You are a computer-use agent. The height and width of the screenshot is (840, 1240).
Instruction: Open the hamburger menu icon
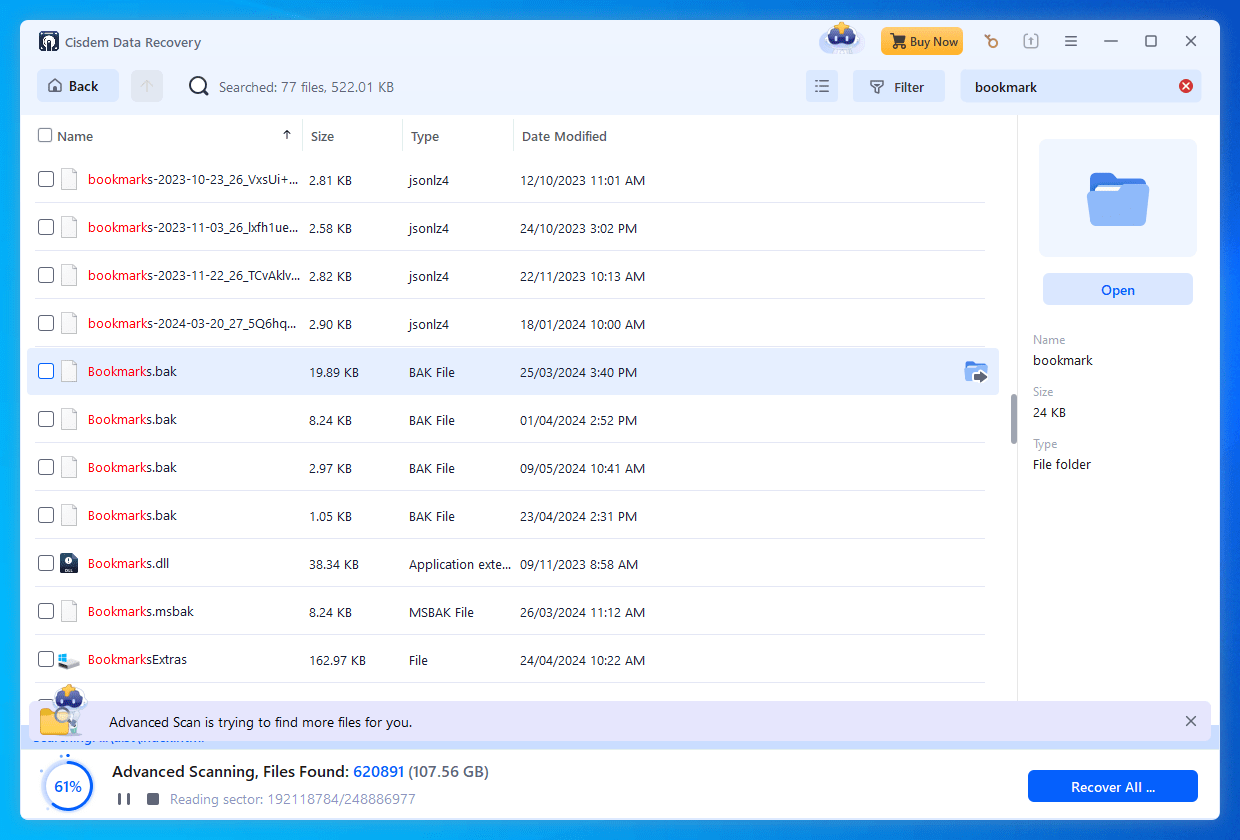click(x=1071, y=41)
